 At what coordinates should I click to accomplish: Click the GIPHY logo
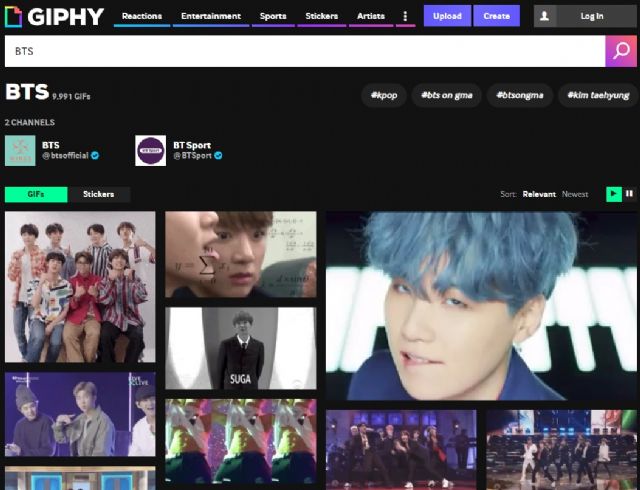[x=54, y=17]
